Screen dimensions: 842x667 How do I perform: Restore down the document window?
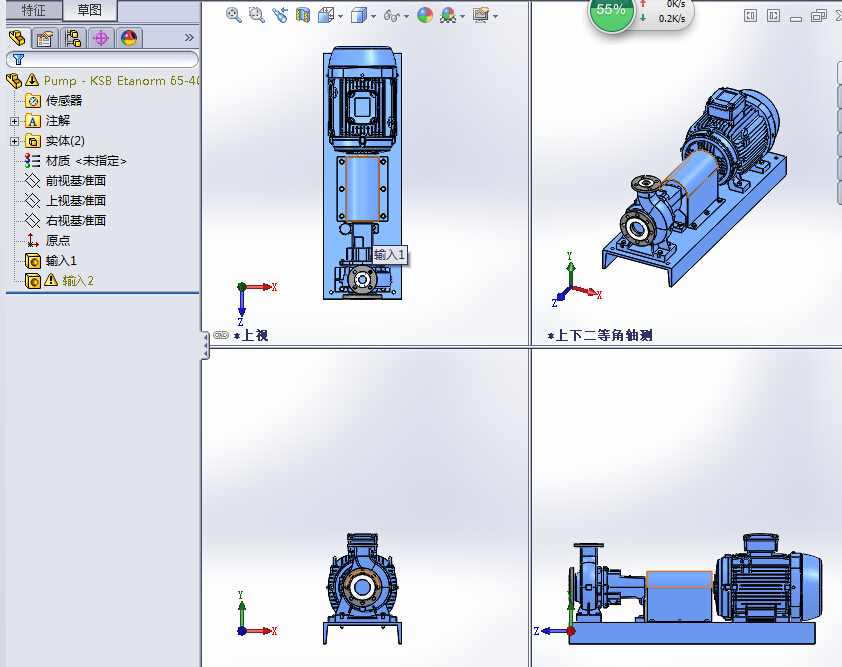tap(818, 16)
